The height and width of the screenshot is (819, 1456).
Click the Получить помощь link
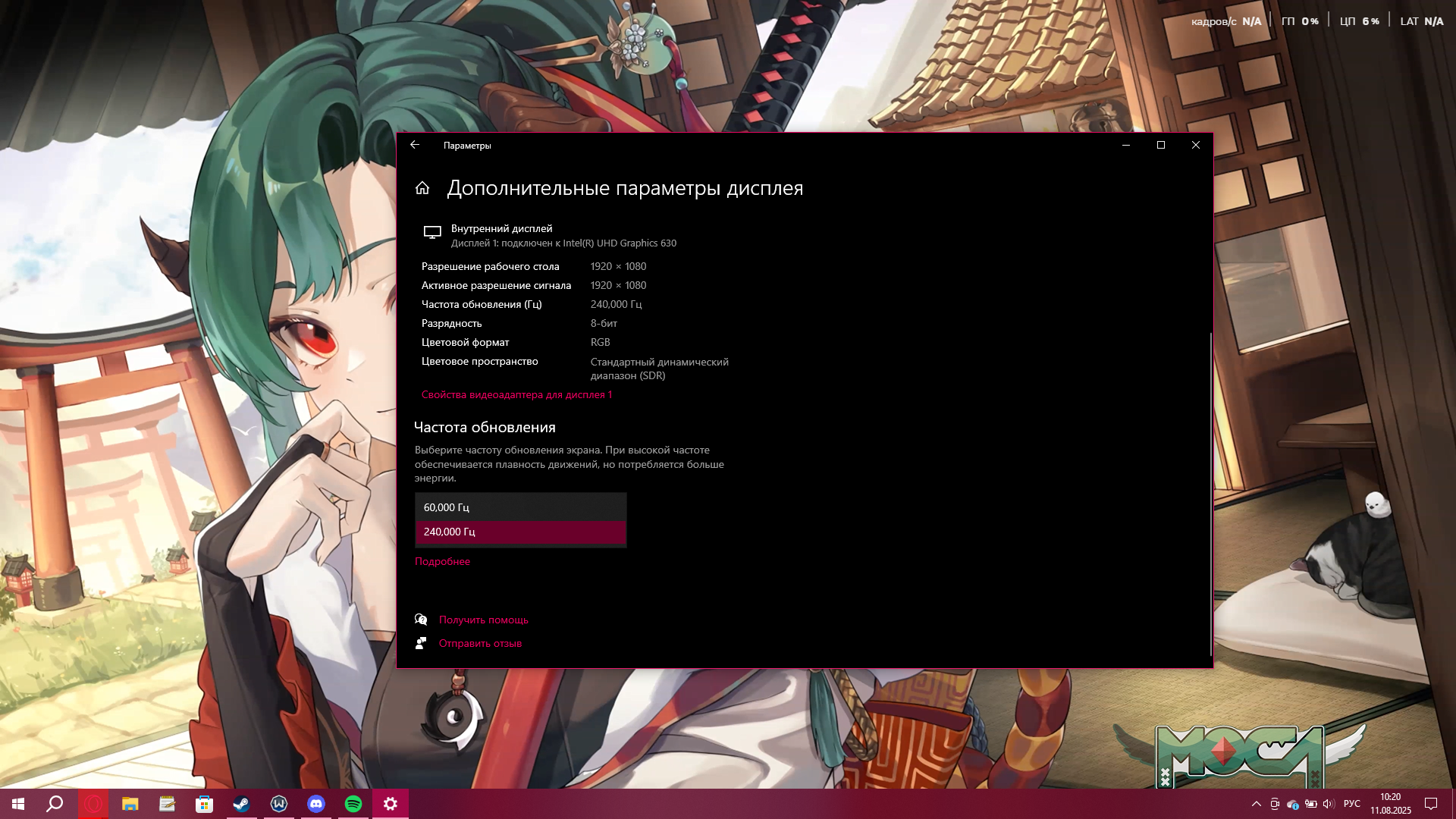coord(484,620)
